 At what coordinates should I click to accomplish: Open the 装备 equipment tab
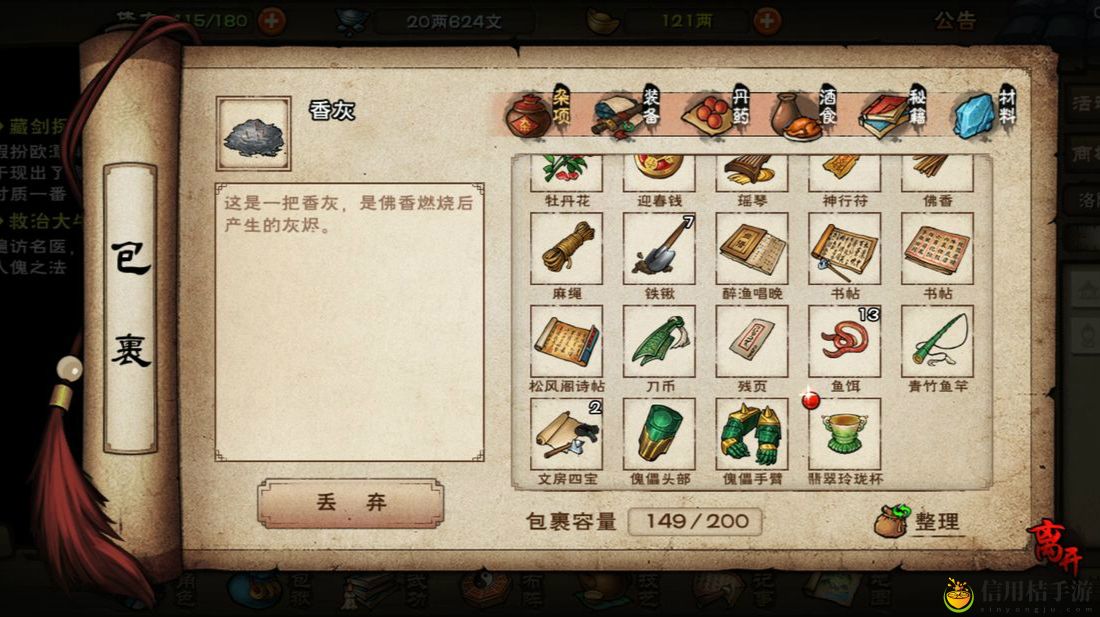pyautogui.click(x=627, y=113)
